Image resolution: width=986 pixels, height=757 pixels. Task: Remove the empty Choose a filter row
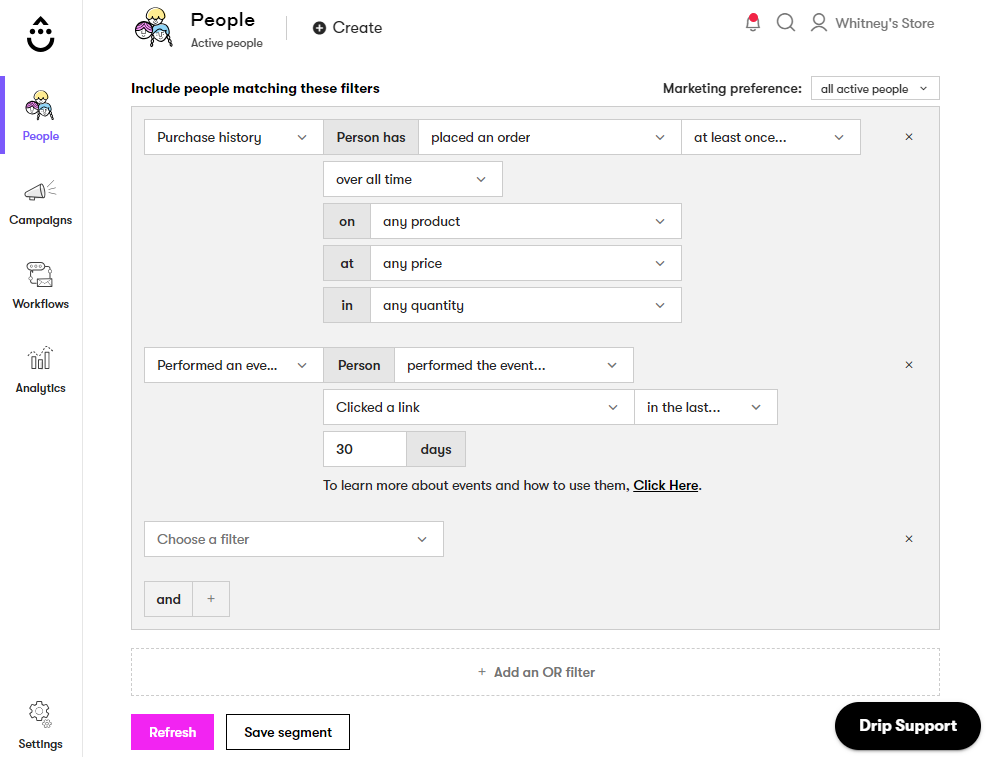click(909, 539)
